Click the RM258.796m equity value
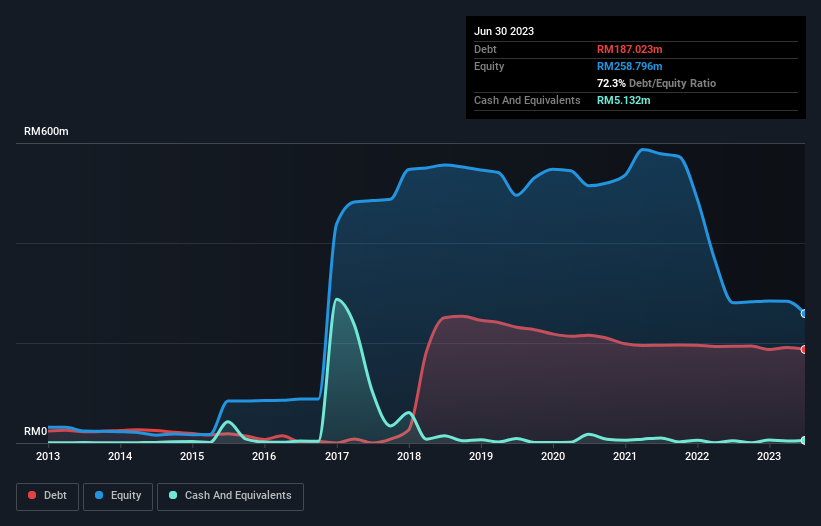This screenshot has height=526, width=821. click(x=629, y=66)
